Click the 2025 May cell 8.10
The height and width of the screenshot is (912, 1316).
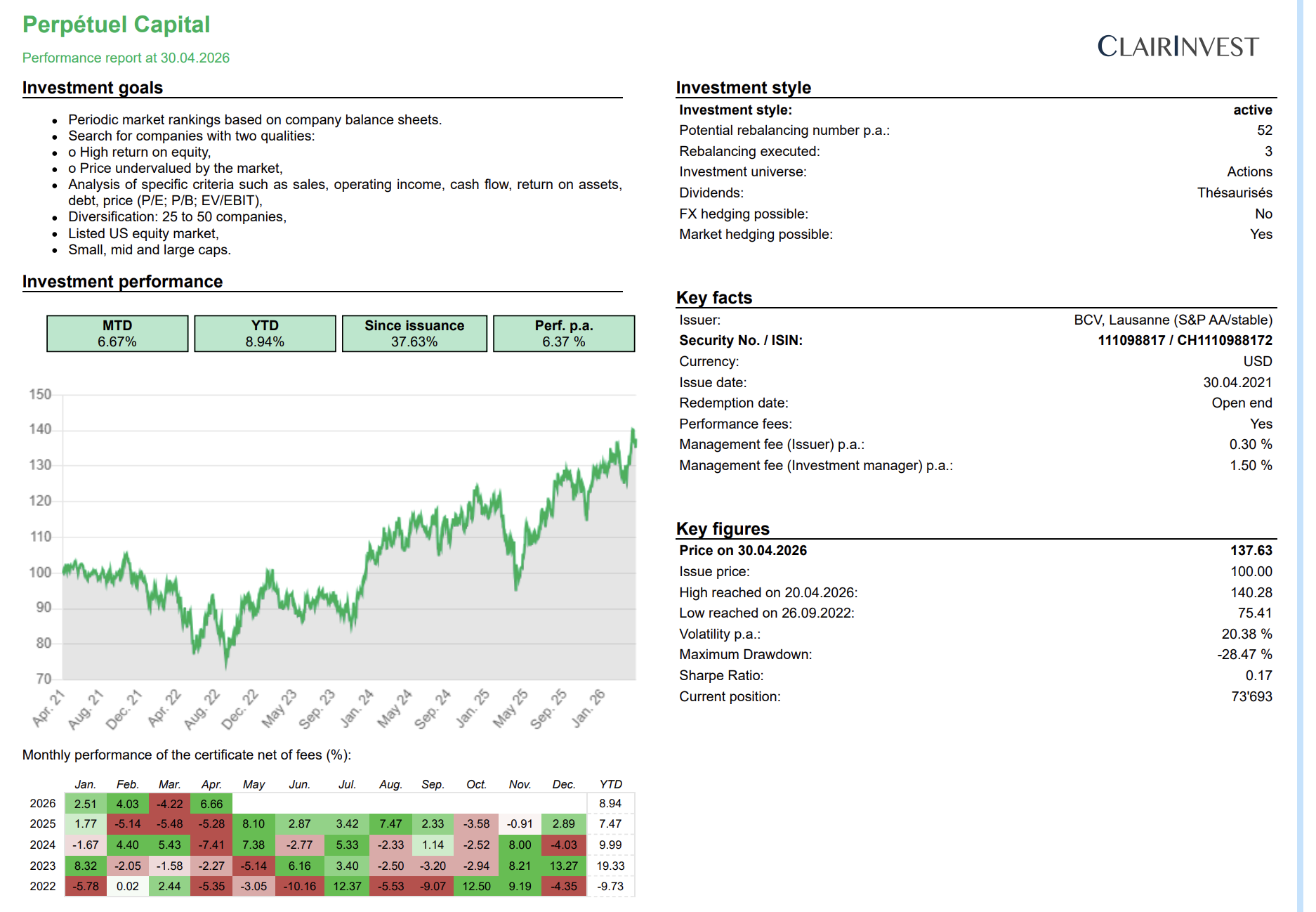[x=254, y=824]
